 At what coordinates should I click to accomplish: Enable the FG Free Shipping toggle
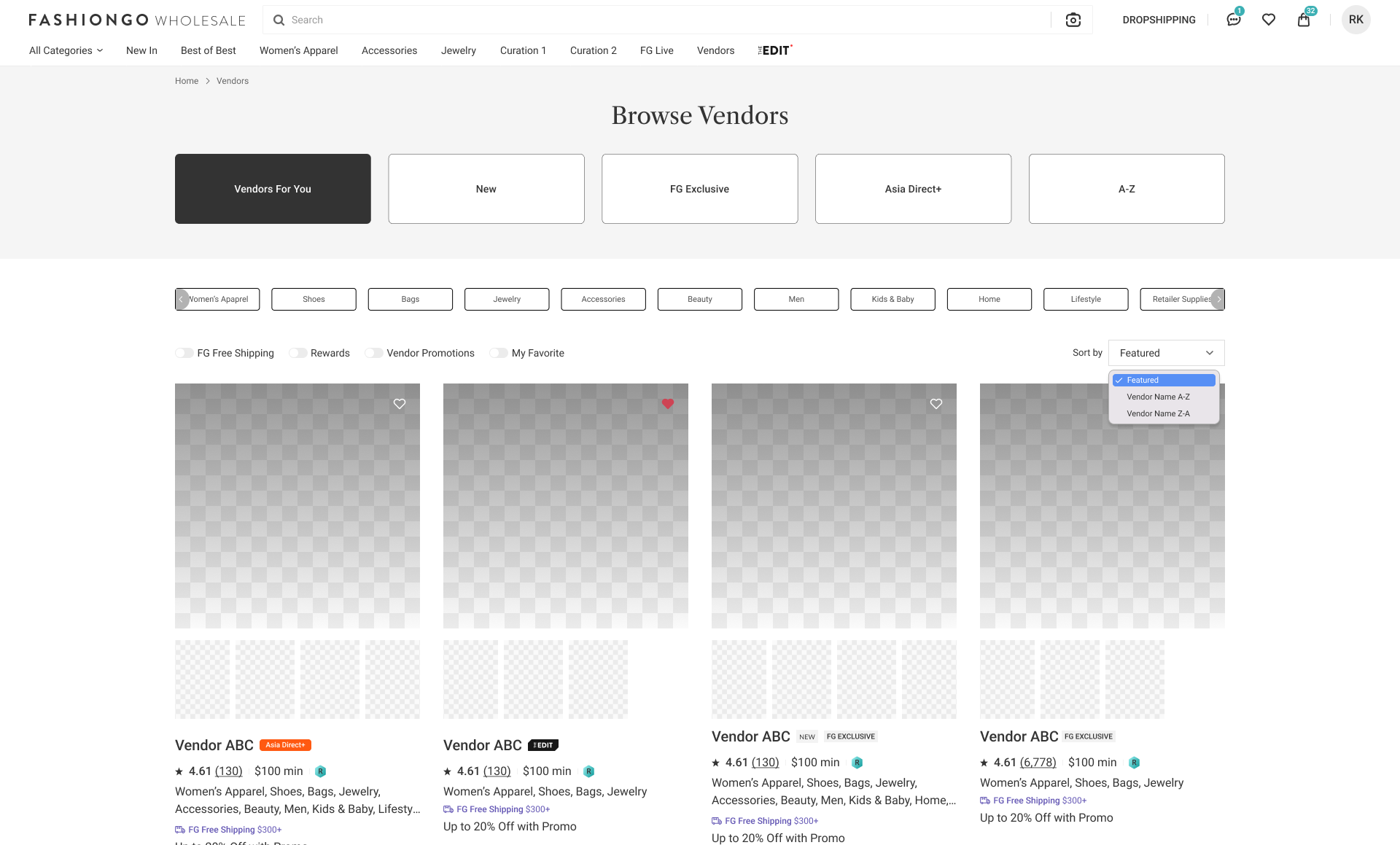(x=184, y=353)
